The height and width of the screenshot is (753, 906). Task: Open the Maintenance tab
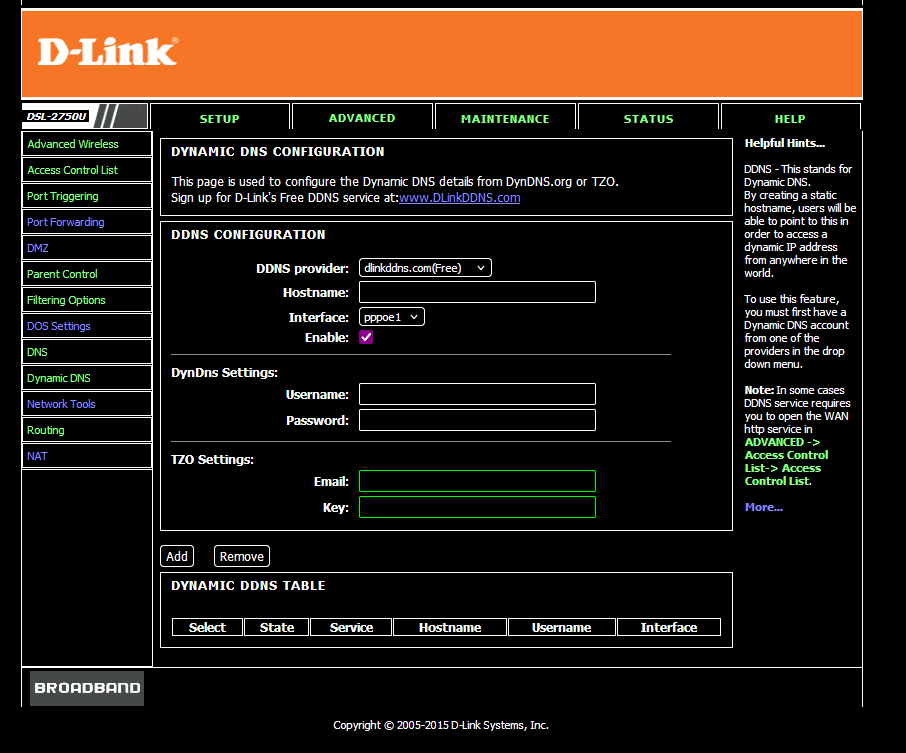[x=505, y=119]
